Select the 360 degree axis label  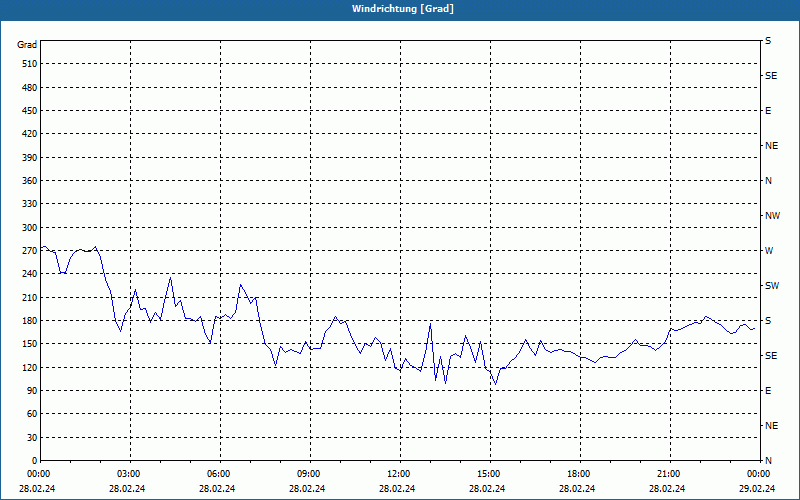(30, 181)
